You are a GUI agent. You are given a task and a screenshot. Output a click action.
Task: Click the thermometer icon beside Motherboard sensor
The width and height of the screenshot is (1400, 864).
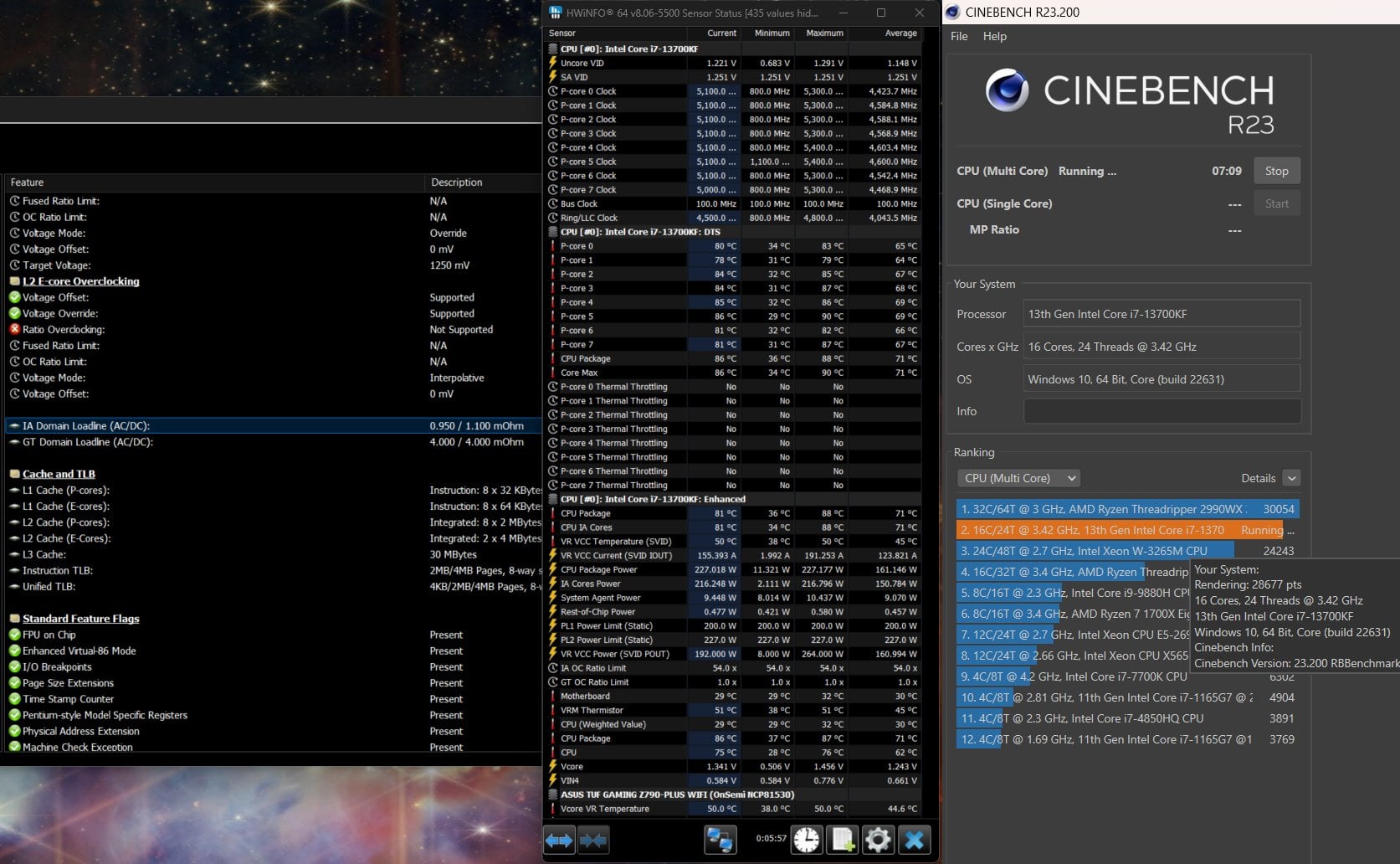(553, 696)
